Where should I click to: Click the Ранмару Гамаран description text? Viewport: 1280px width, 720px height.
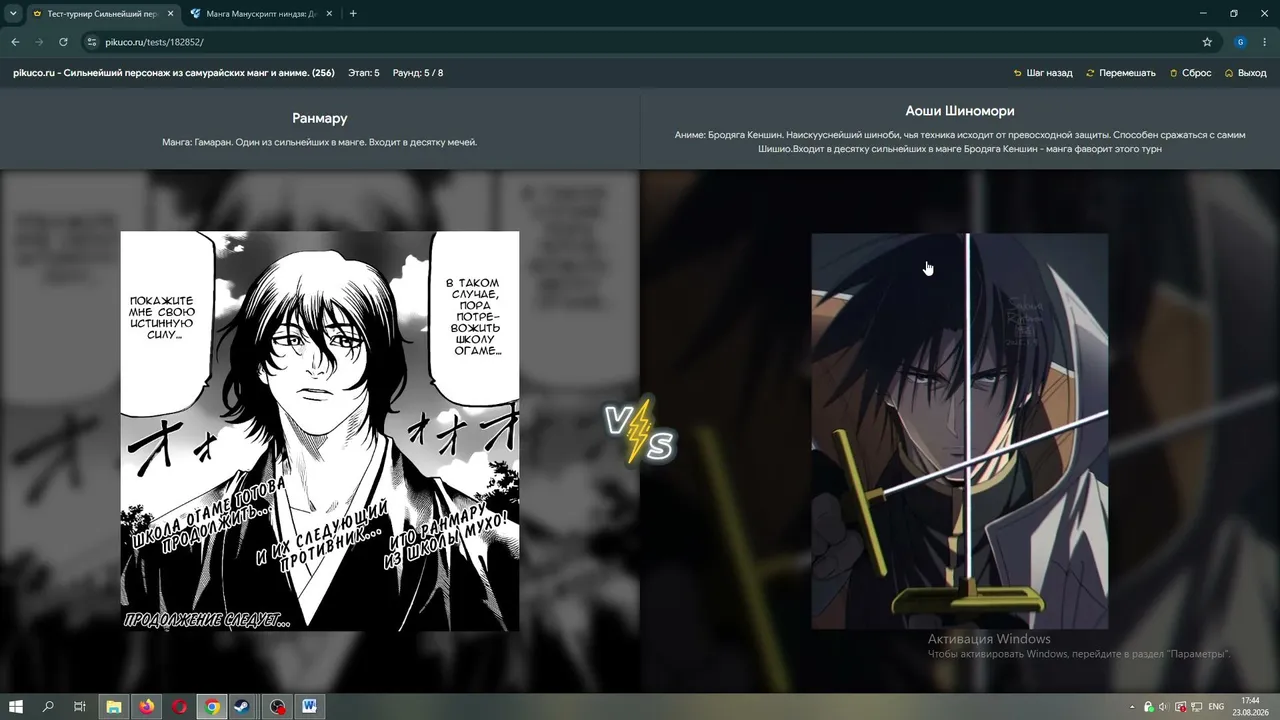coord(320,142)
